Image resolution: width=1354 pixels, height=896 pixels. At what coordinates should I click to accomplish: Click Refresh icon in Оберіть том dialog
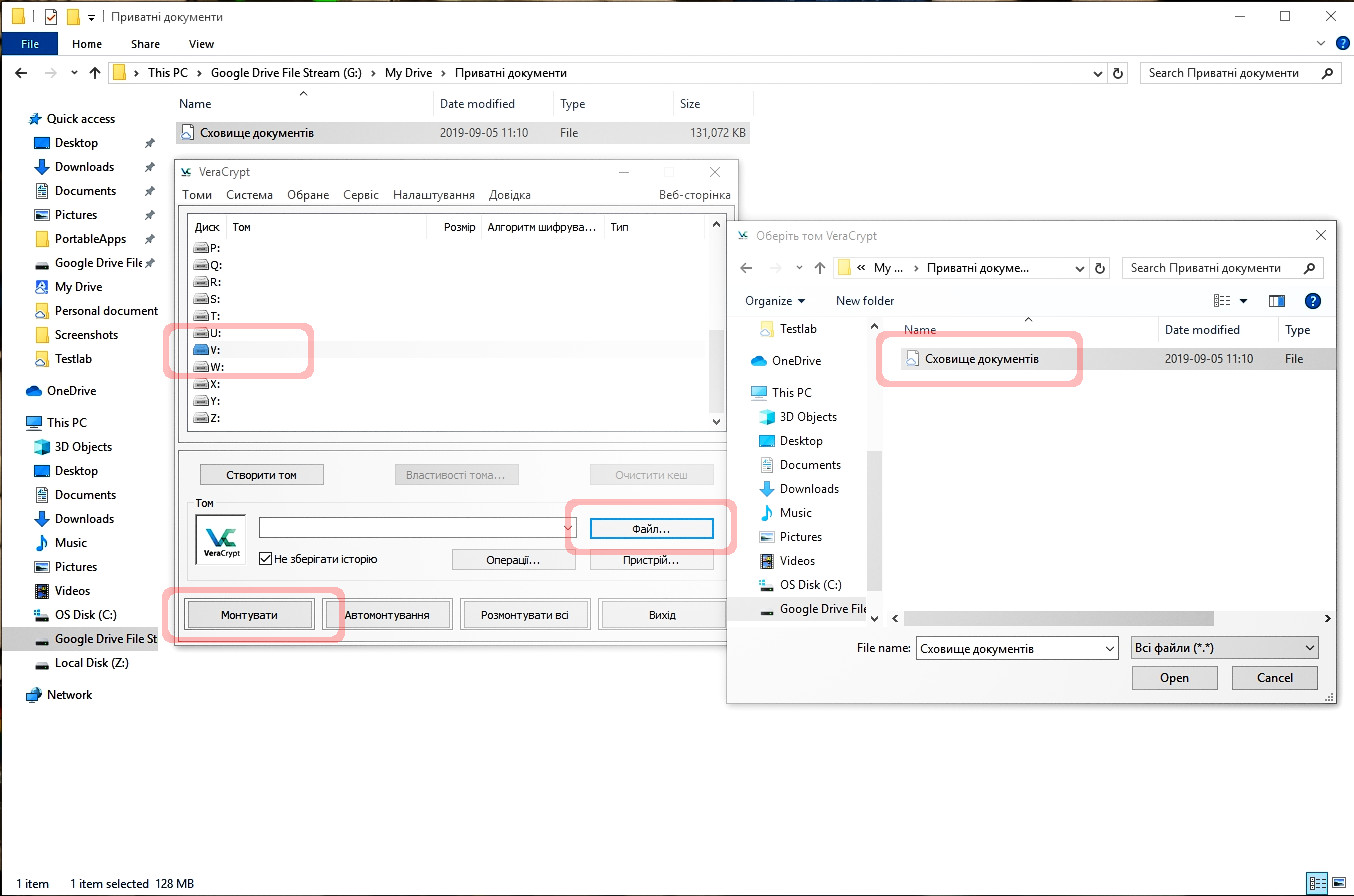coord(1100,268)
